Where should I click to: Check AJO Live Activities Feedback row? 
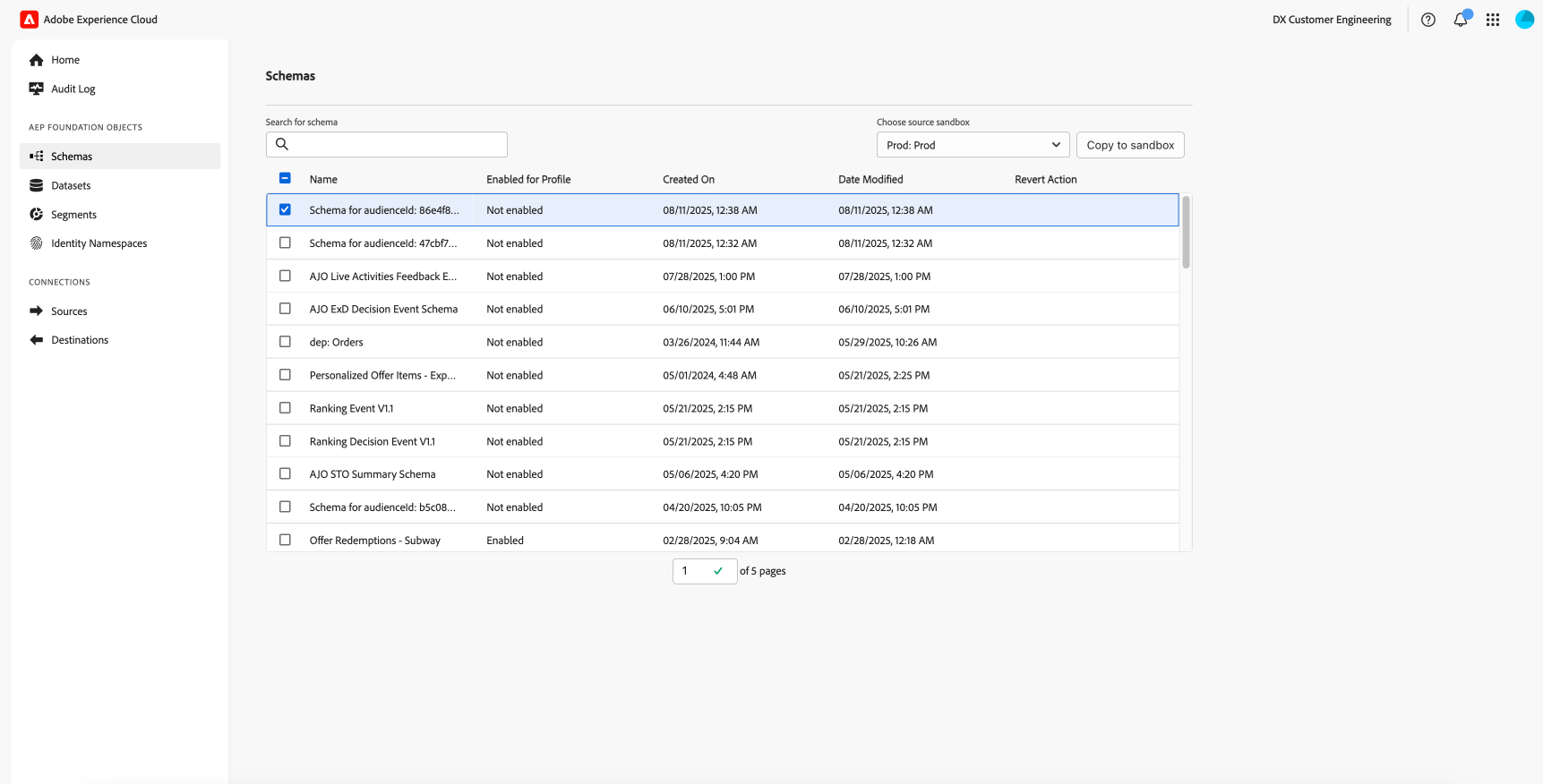[x=285, y=276]
